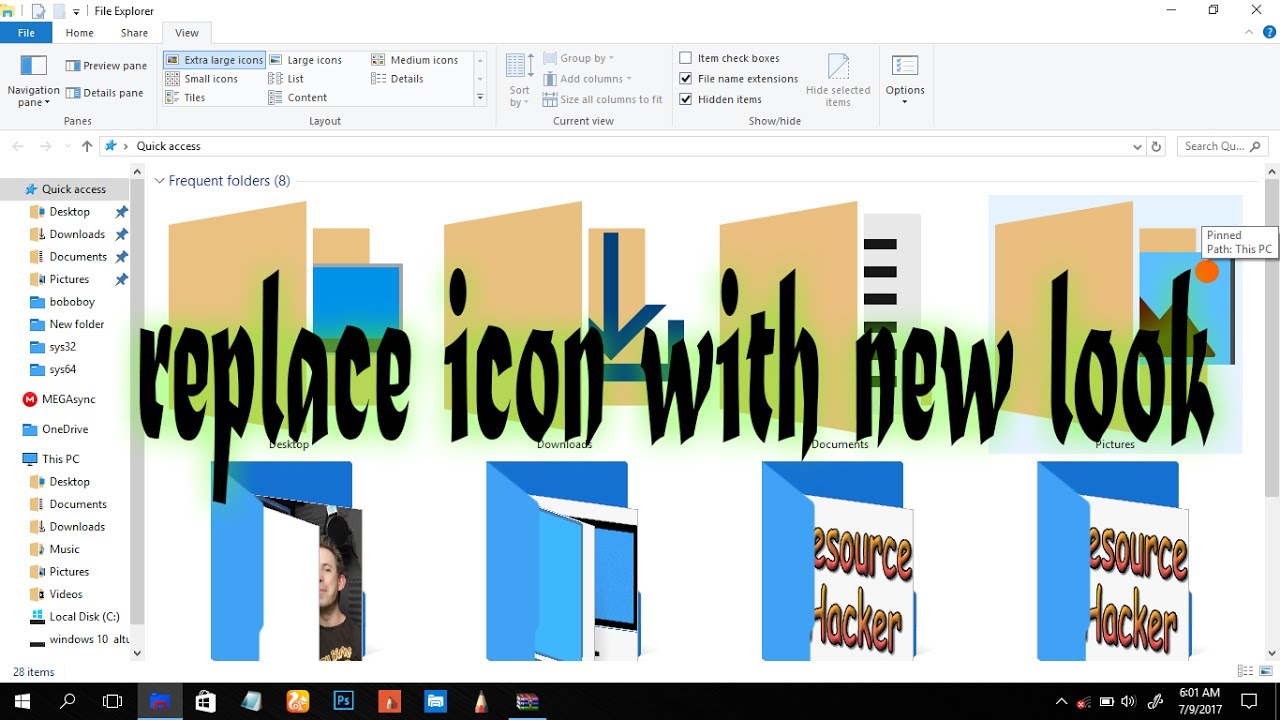
Task: Open the address bar history dropdown
Action: pos(1136,146)
